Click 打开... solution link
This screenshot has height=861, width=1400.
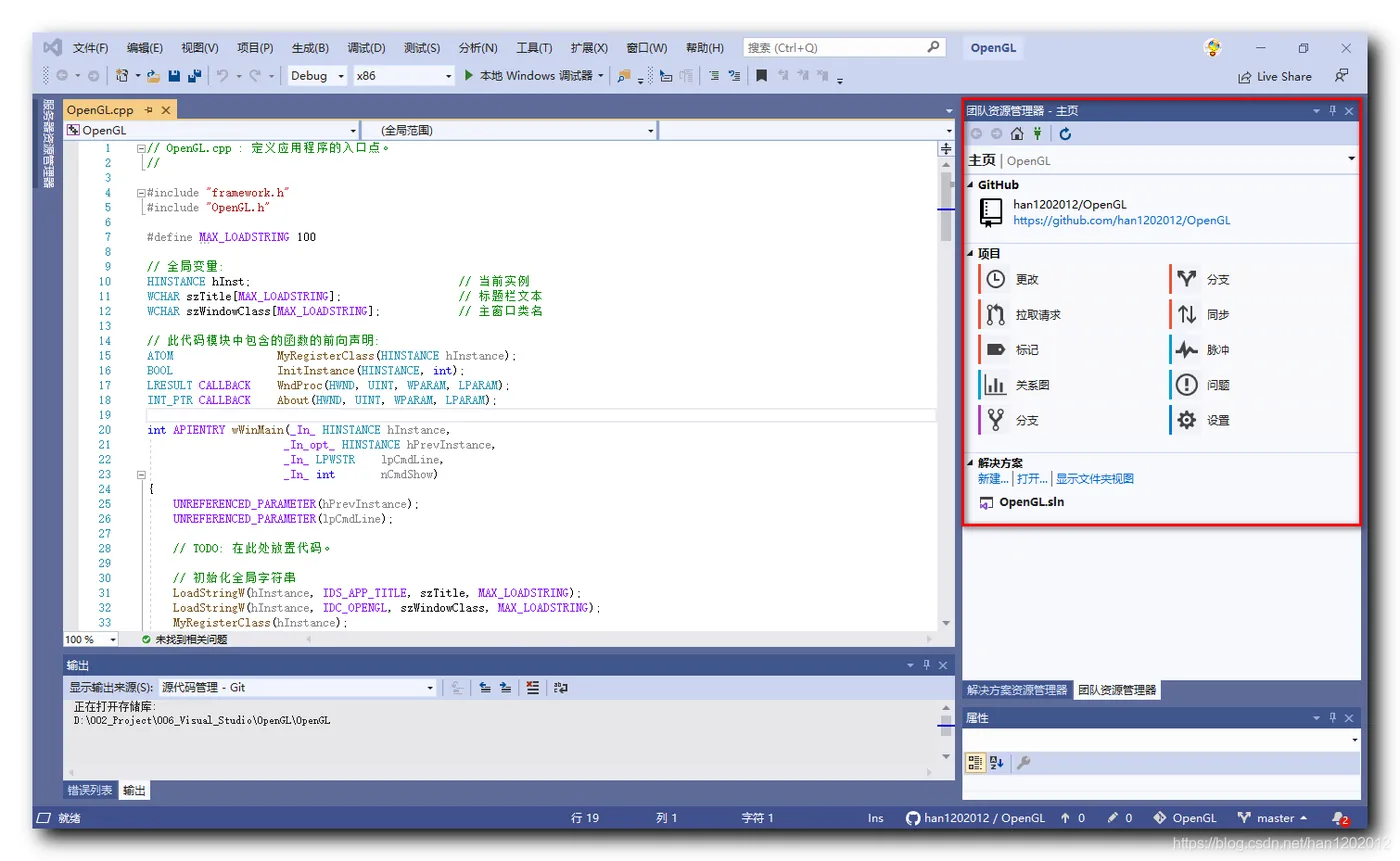(1032, 479)
